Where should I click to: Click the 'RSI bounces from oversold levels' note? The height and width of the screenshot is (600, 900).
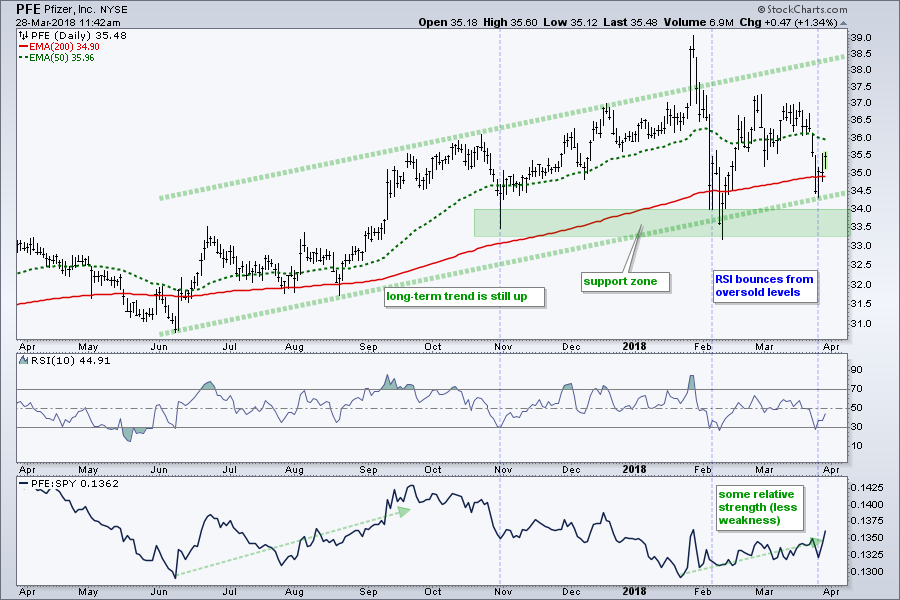[x=765, y=286]
